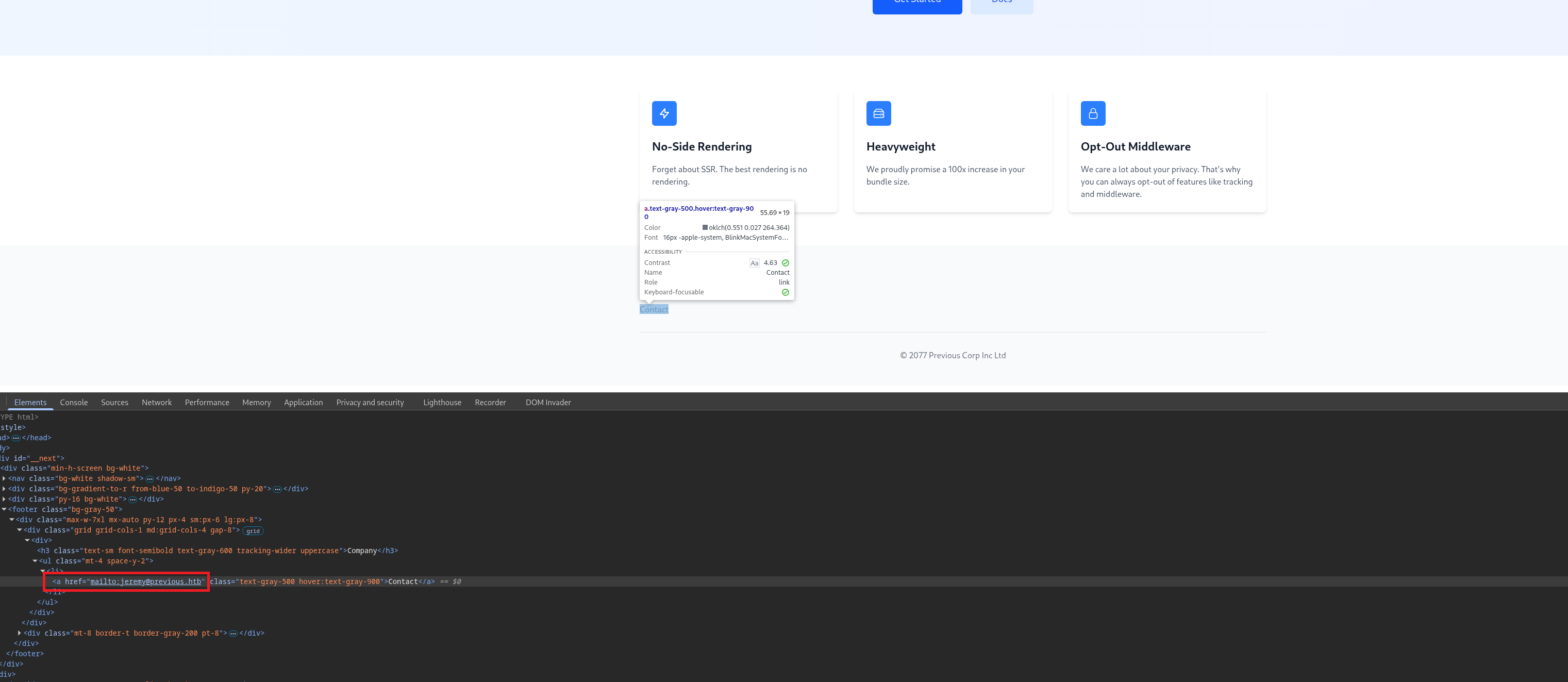The image size is (1568, 682).
Task: Click the Contact link in the page footer
Action: (654, 309)
